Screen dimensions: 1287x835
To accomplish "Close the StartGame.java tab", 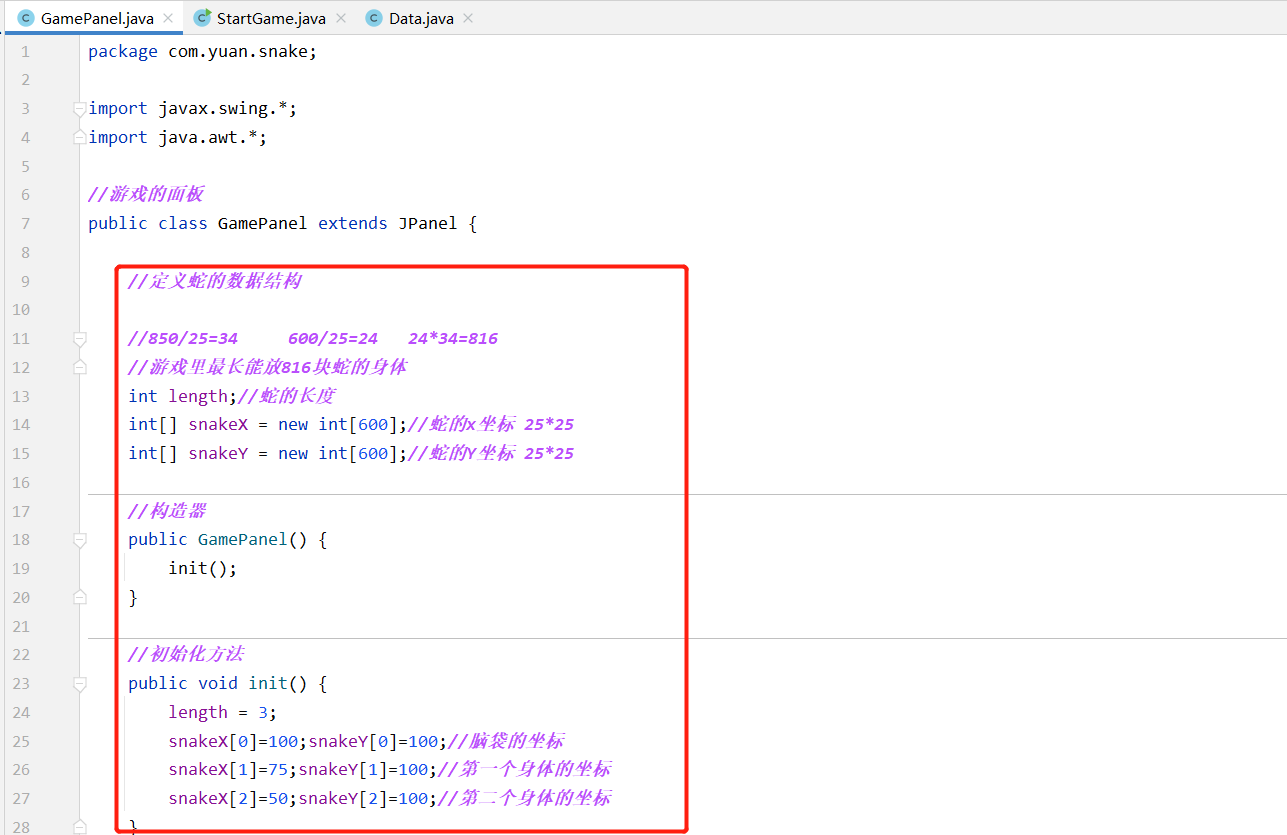I will pos(341,18).
